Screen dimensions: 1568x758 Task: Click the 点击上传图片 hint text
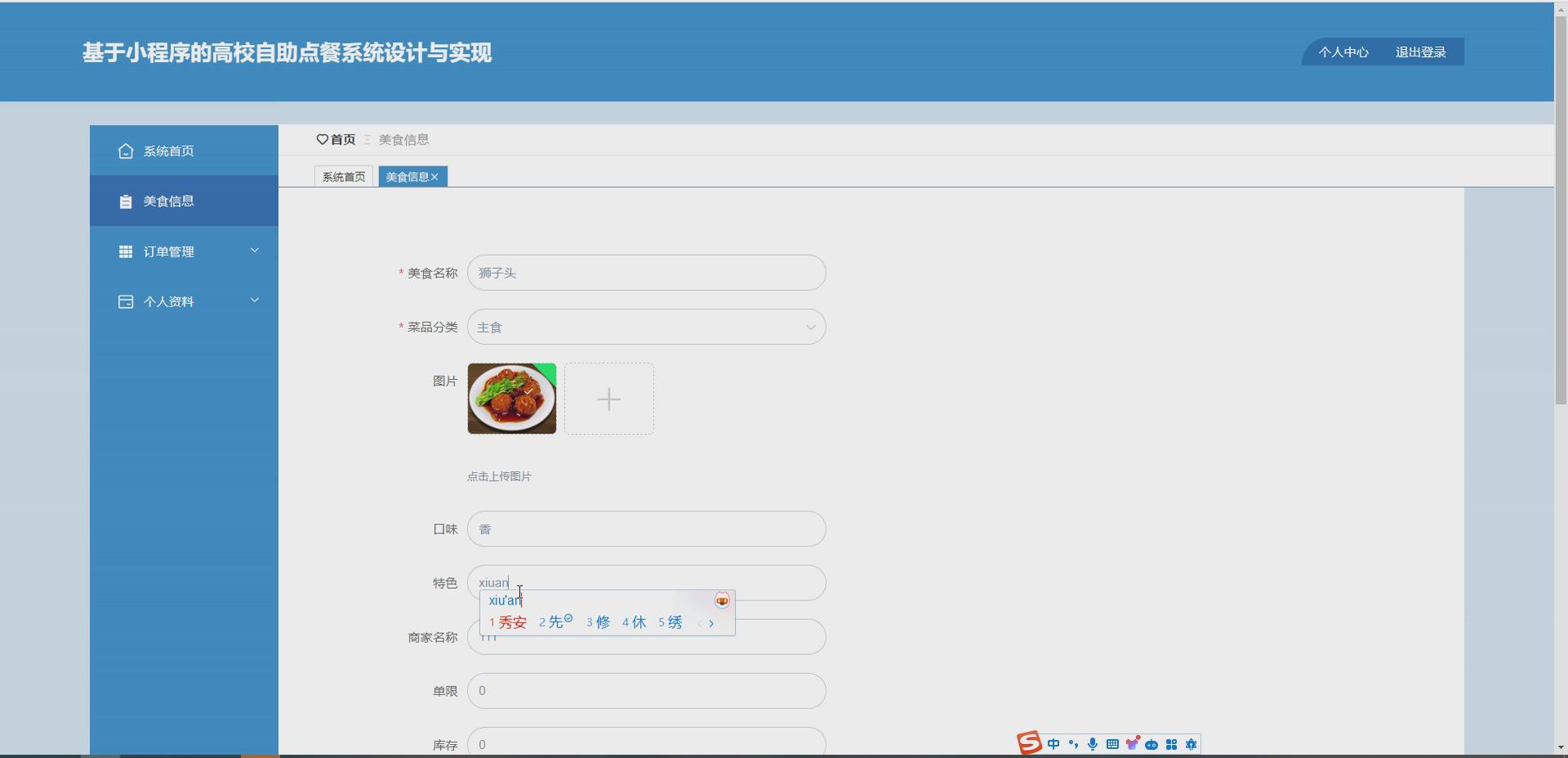coord(499,477)
